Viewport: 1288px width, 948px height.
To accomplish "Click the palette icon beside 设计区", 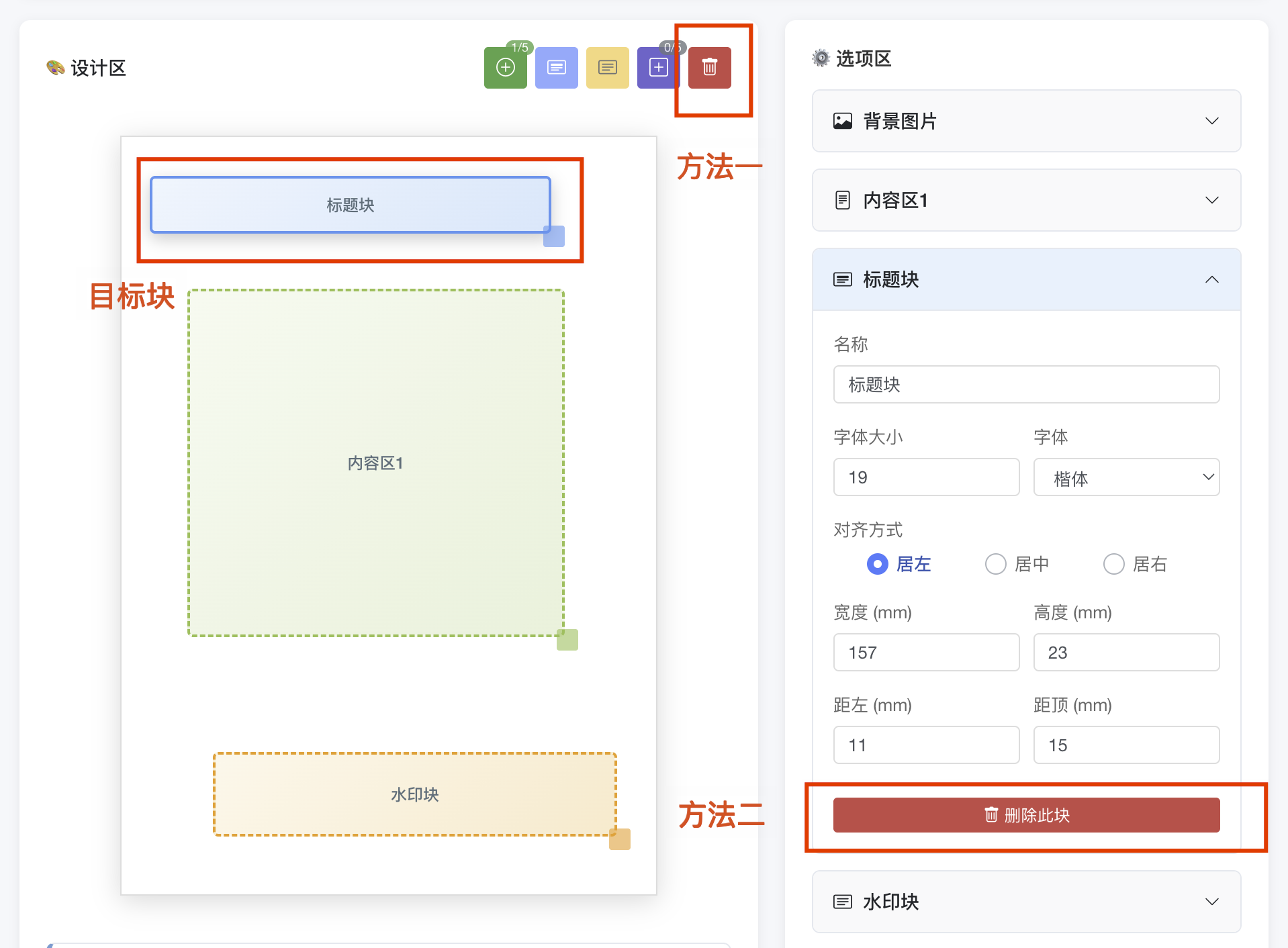I will [55, 68].
